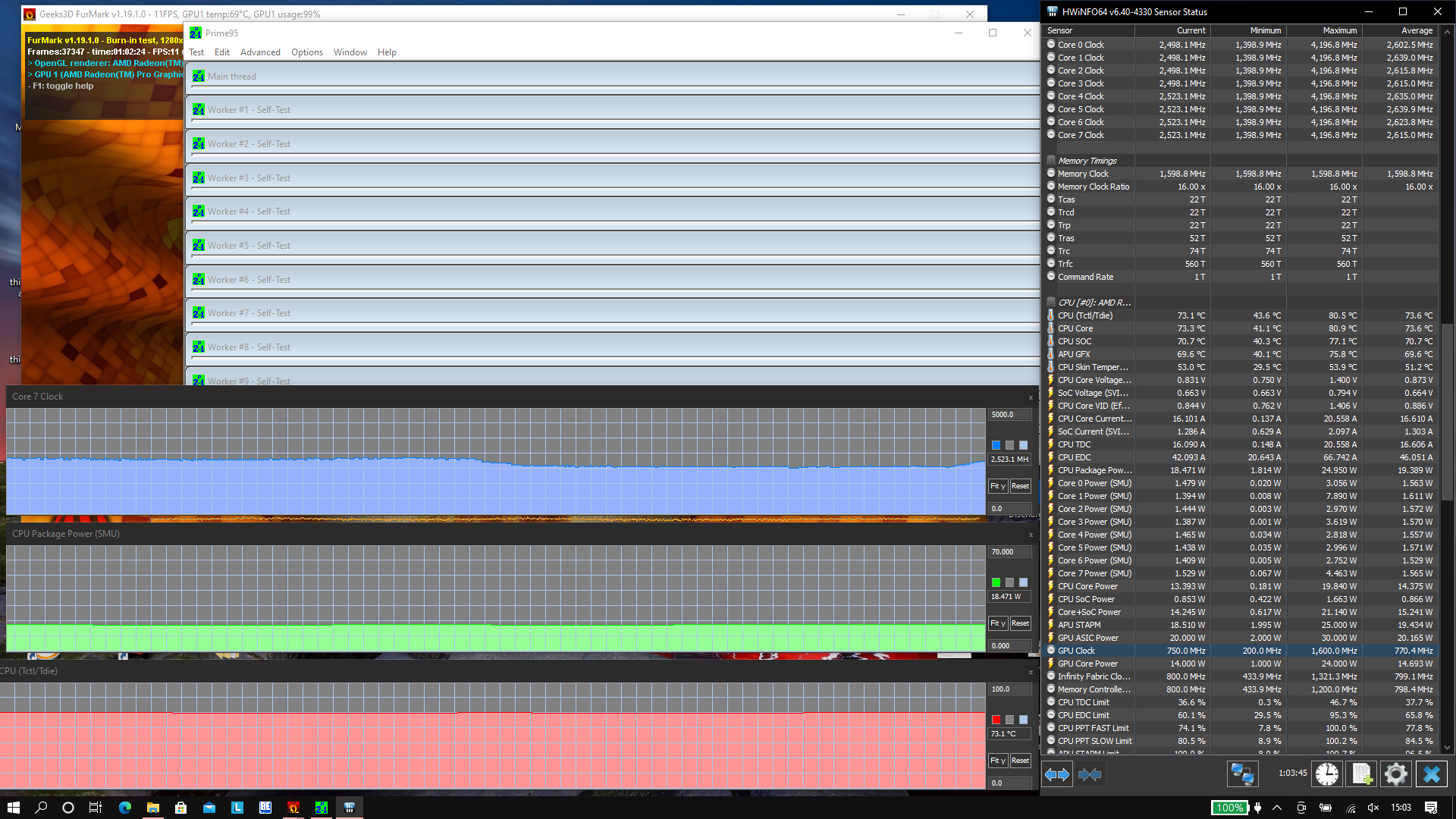
Task: Open FurMark from the taskbar
Action: point(293,808)
